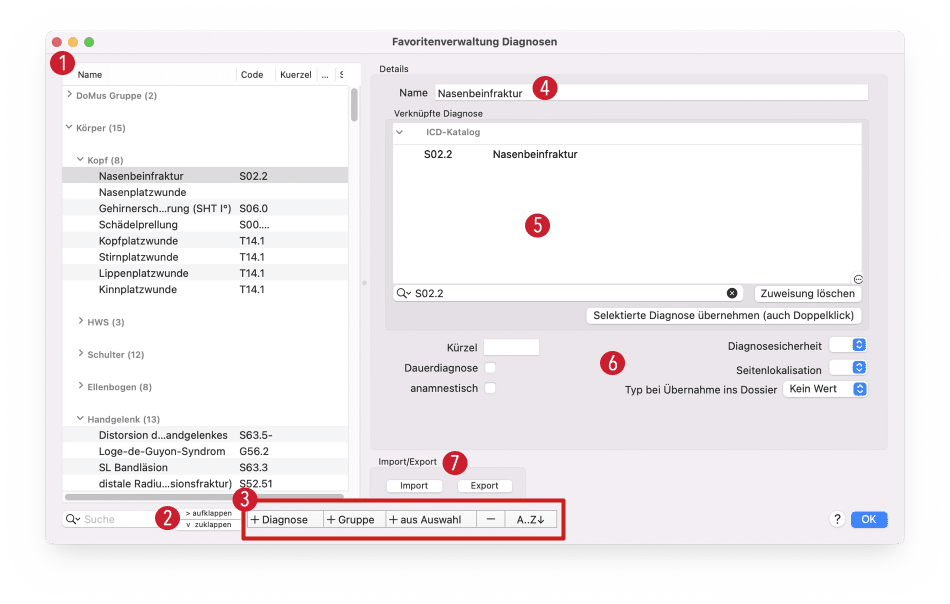Collapse the ICD-Katalog section

coord(399,132)
